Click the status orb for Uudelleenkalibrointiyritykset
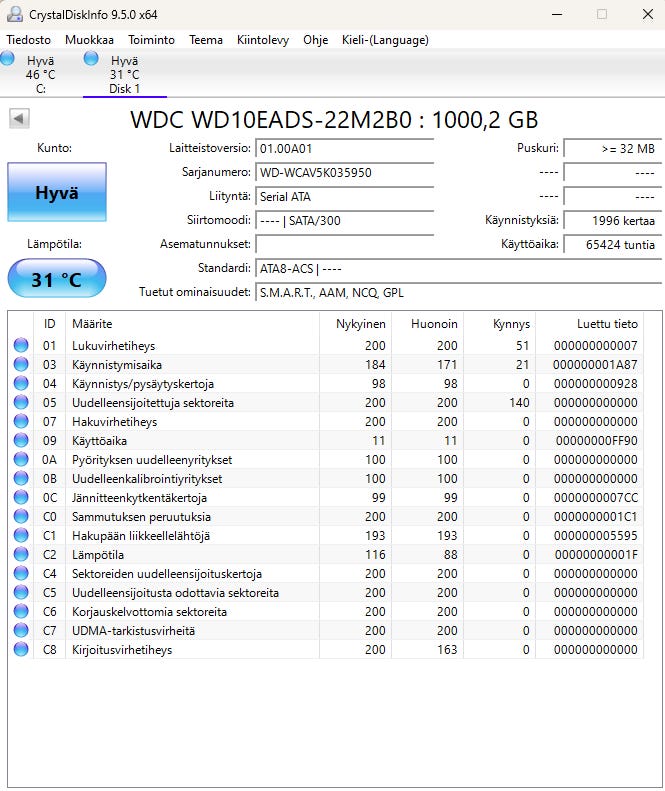 (21, 478)
